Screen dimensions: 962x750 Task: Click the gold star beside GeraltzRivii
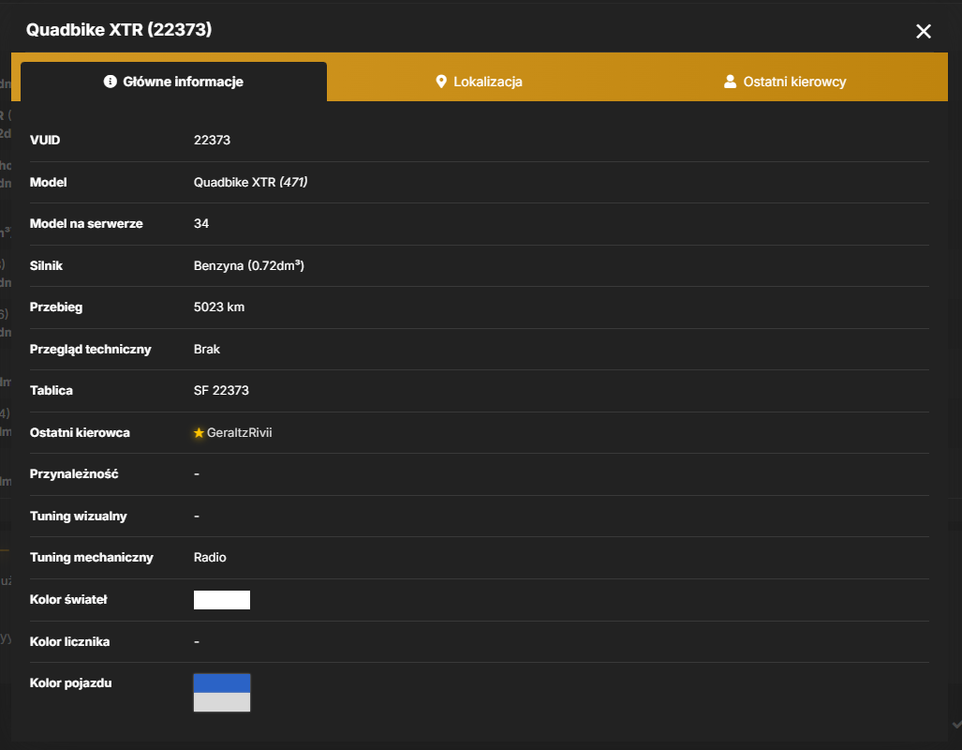point(199,433)
